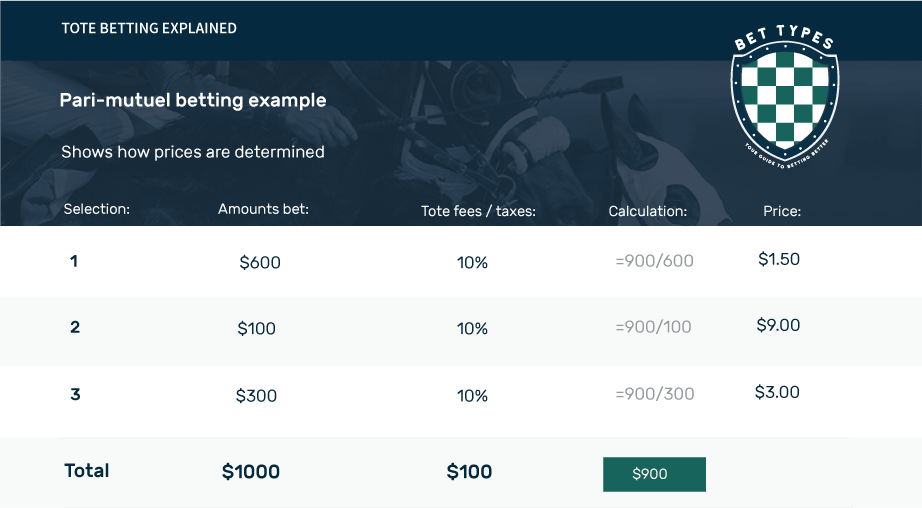Click the Shows how prices are determined subtitle
This screenshot has height=508, width=922.
tap(193, 152)
